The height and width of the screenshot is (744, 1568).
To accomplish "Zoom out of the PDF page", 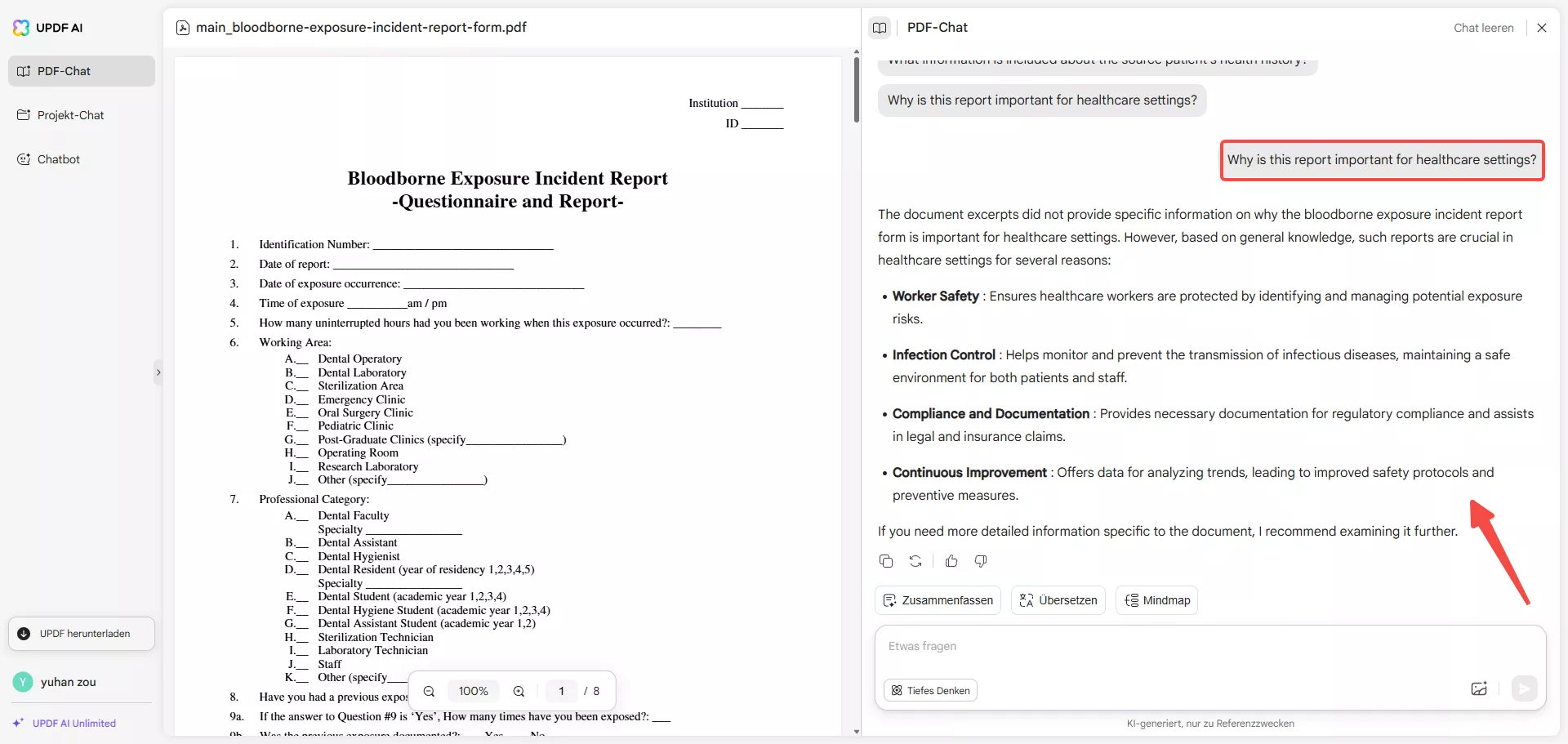I will (x=429, y=692).
